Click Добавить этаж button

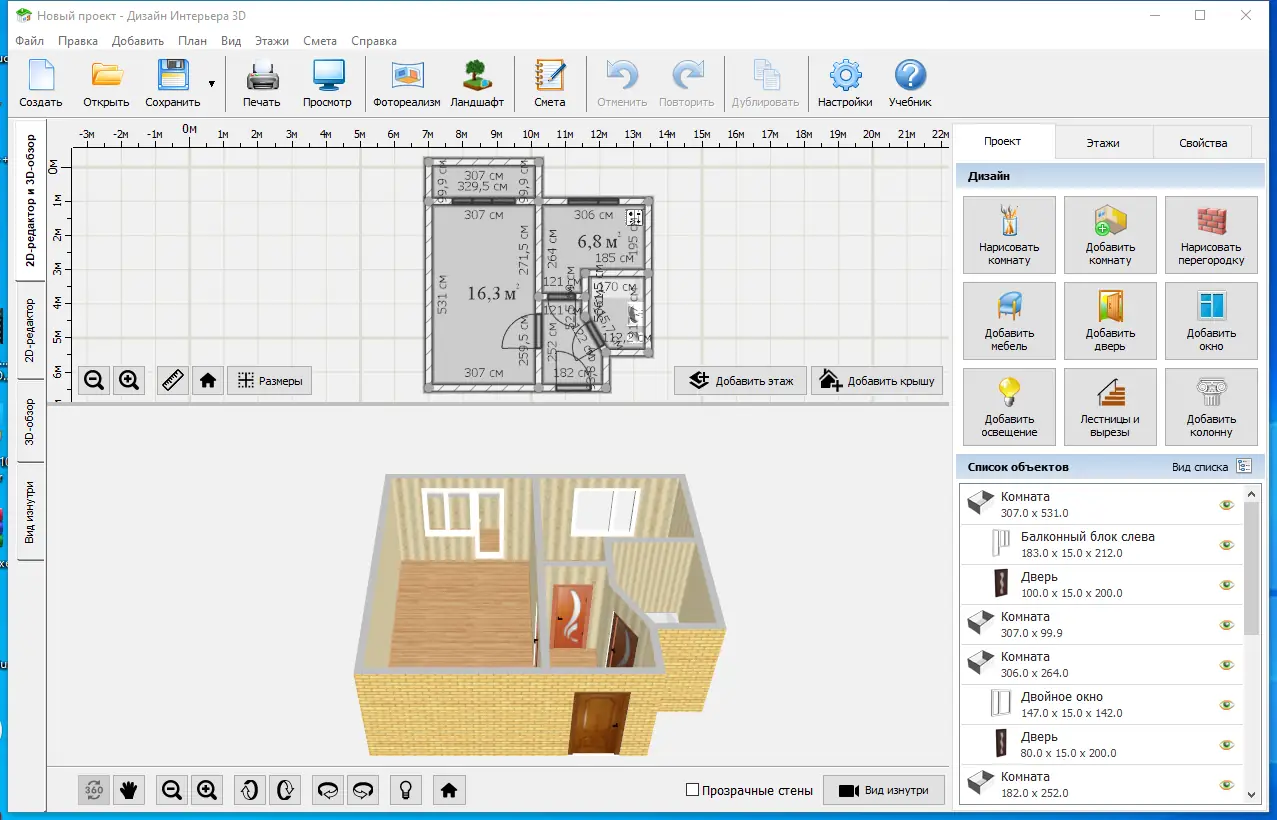point(740,380)
